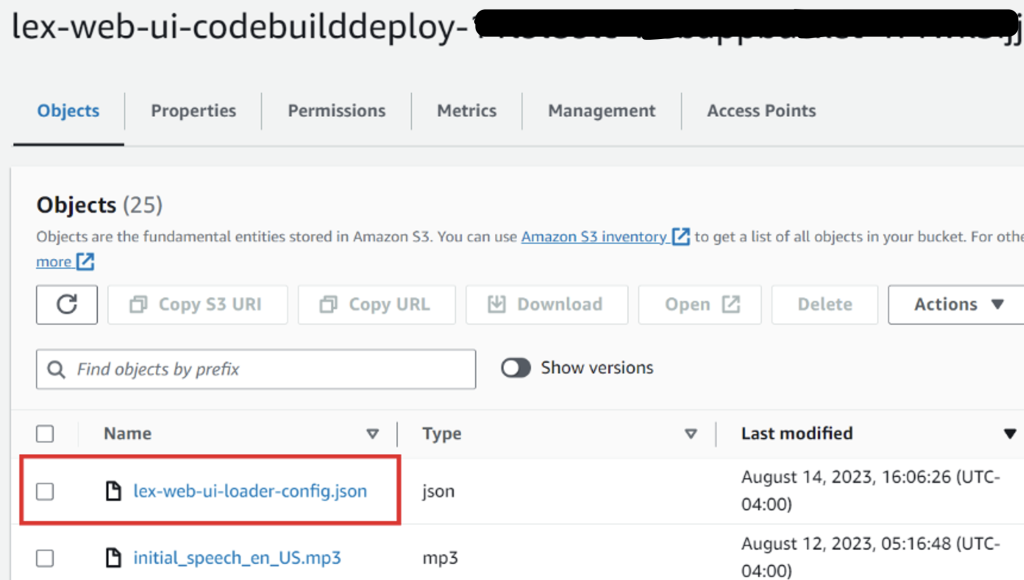Click the Copy URL button
Image resolution: width=1024 pixels, height=580 pixels.
(x=376, y=304)
